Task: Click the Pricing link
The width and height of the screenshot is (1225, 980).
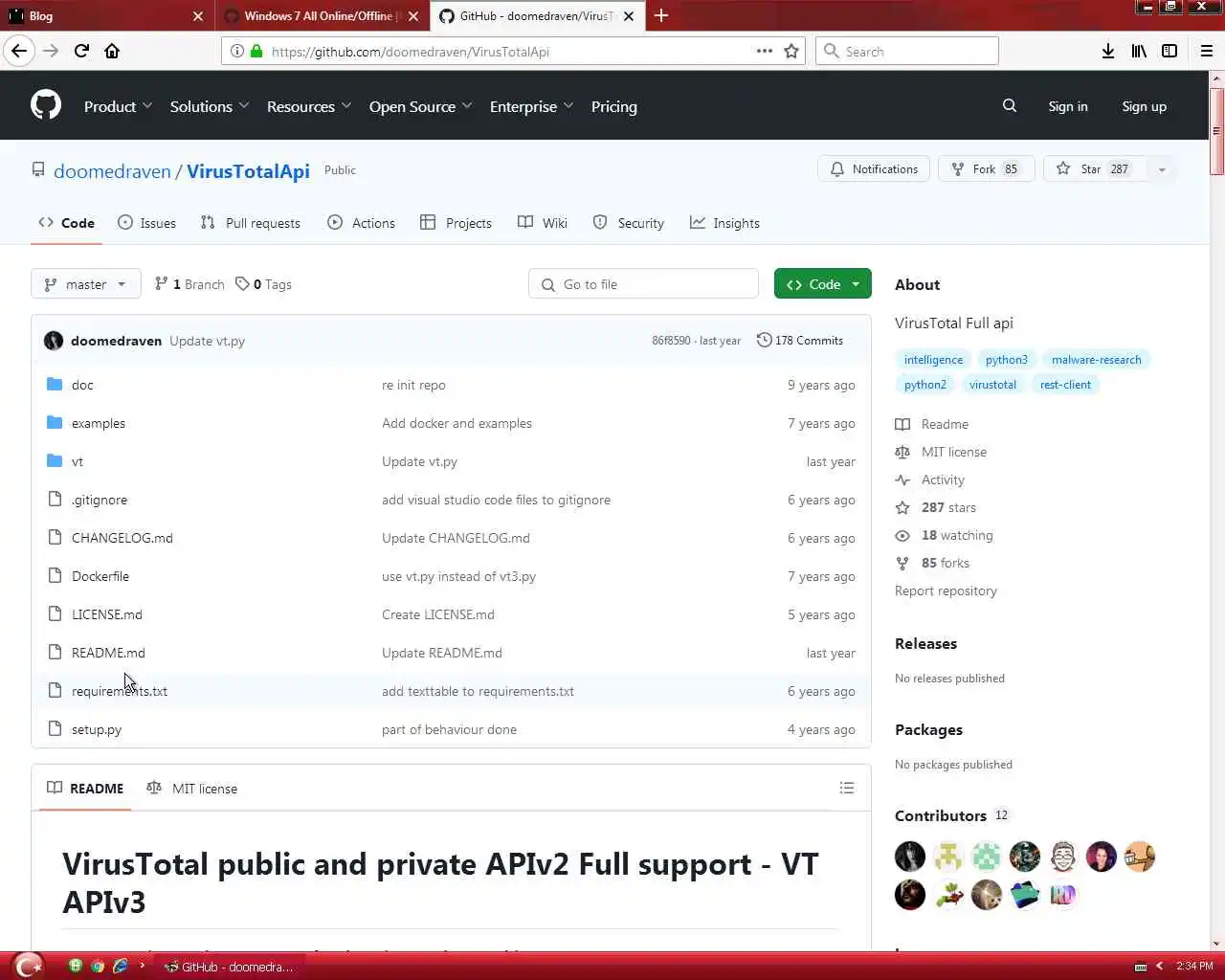Action: (x=614, y=106)
